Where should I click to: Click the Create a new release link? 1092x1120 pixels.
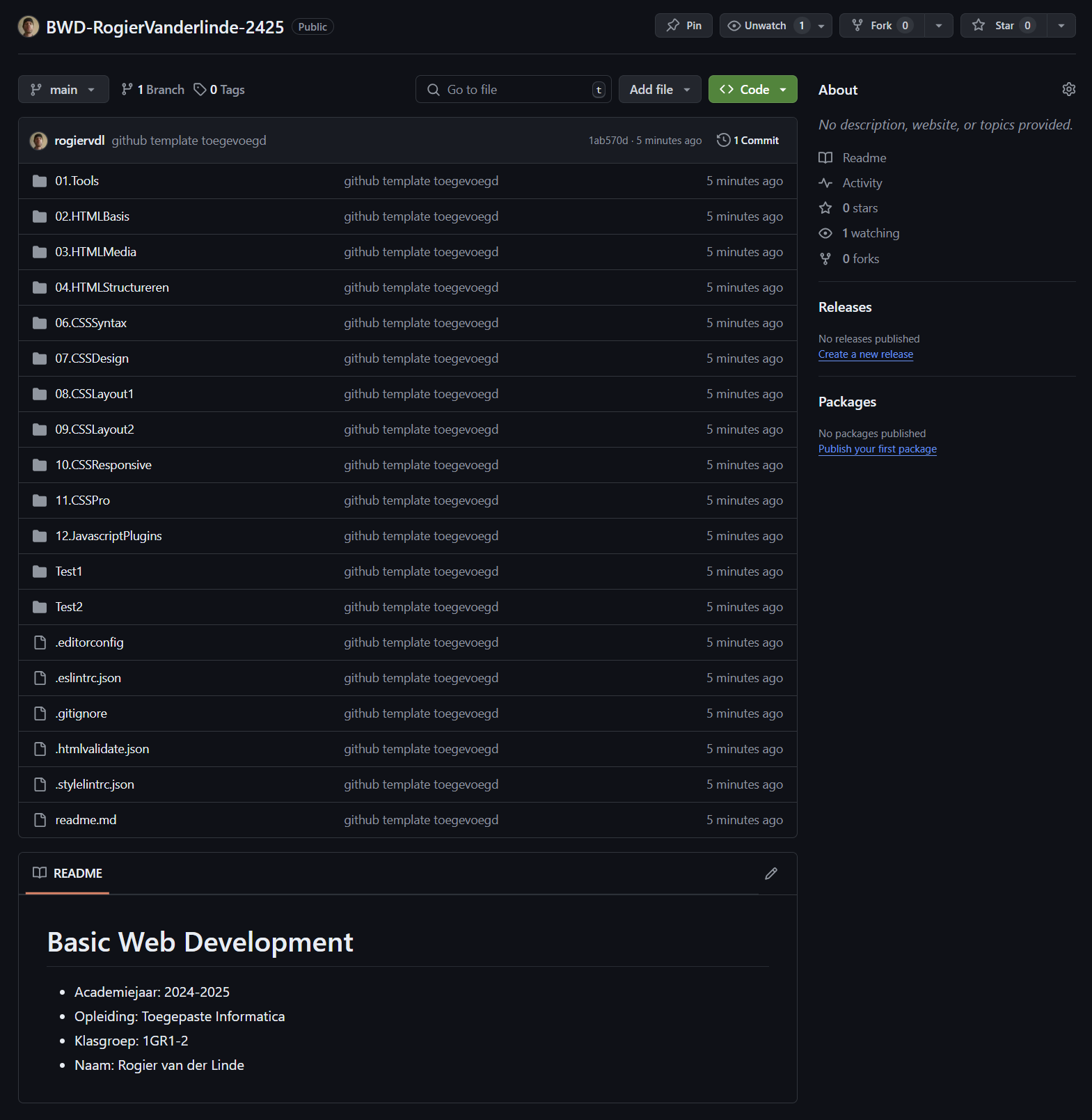tap(865, 354)
